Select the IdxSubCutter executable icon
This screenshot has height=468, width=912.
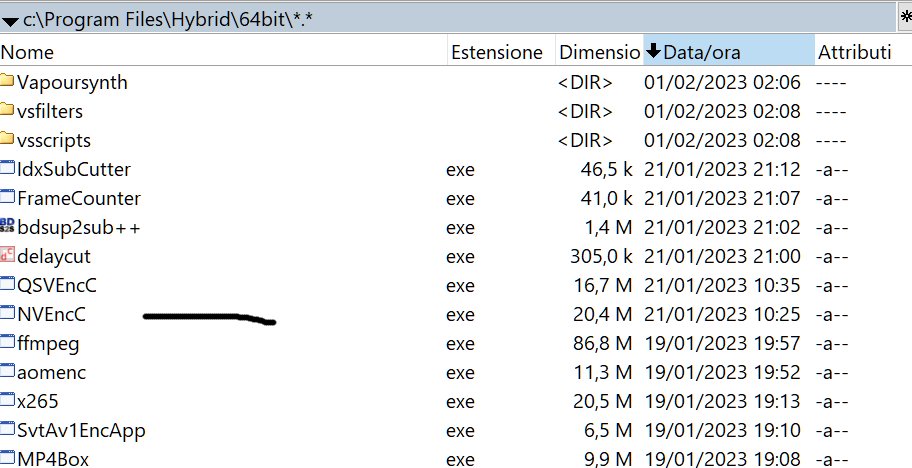click(7, 169)
